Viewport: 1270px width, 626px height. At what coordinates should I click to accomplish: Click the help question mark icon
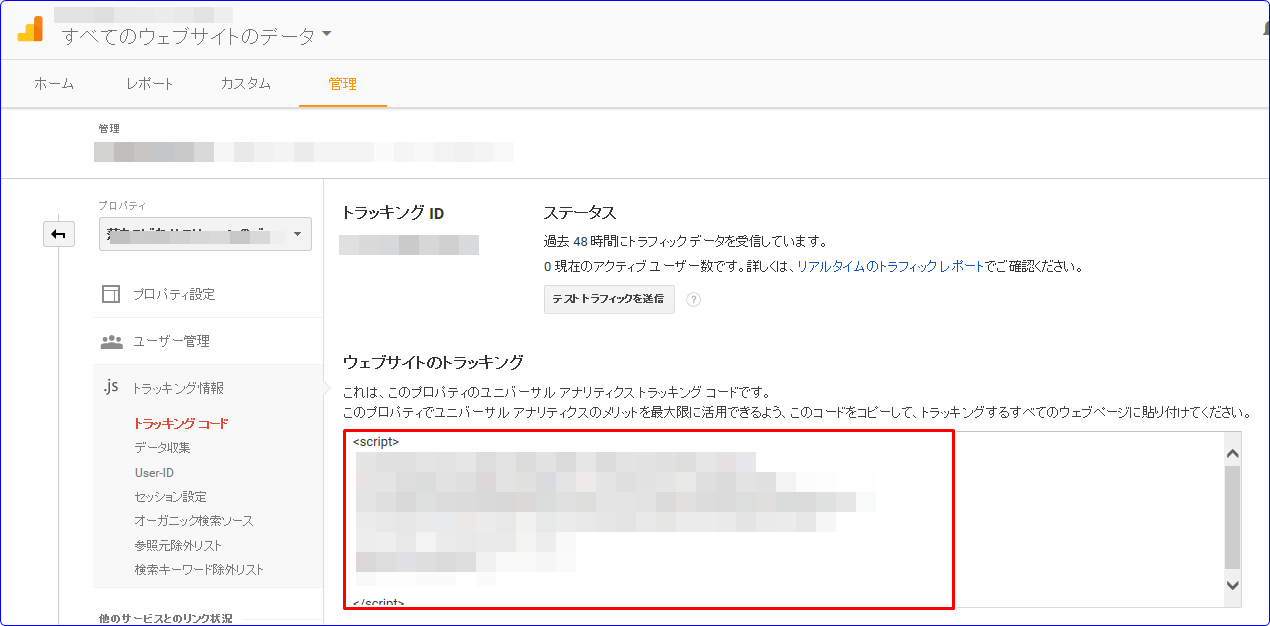click(693, 299)
